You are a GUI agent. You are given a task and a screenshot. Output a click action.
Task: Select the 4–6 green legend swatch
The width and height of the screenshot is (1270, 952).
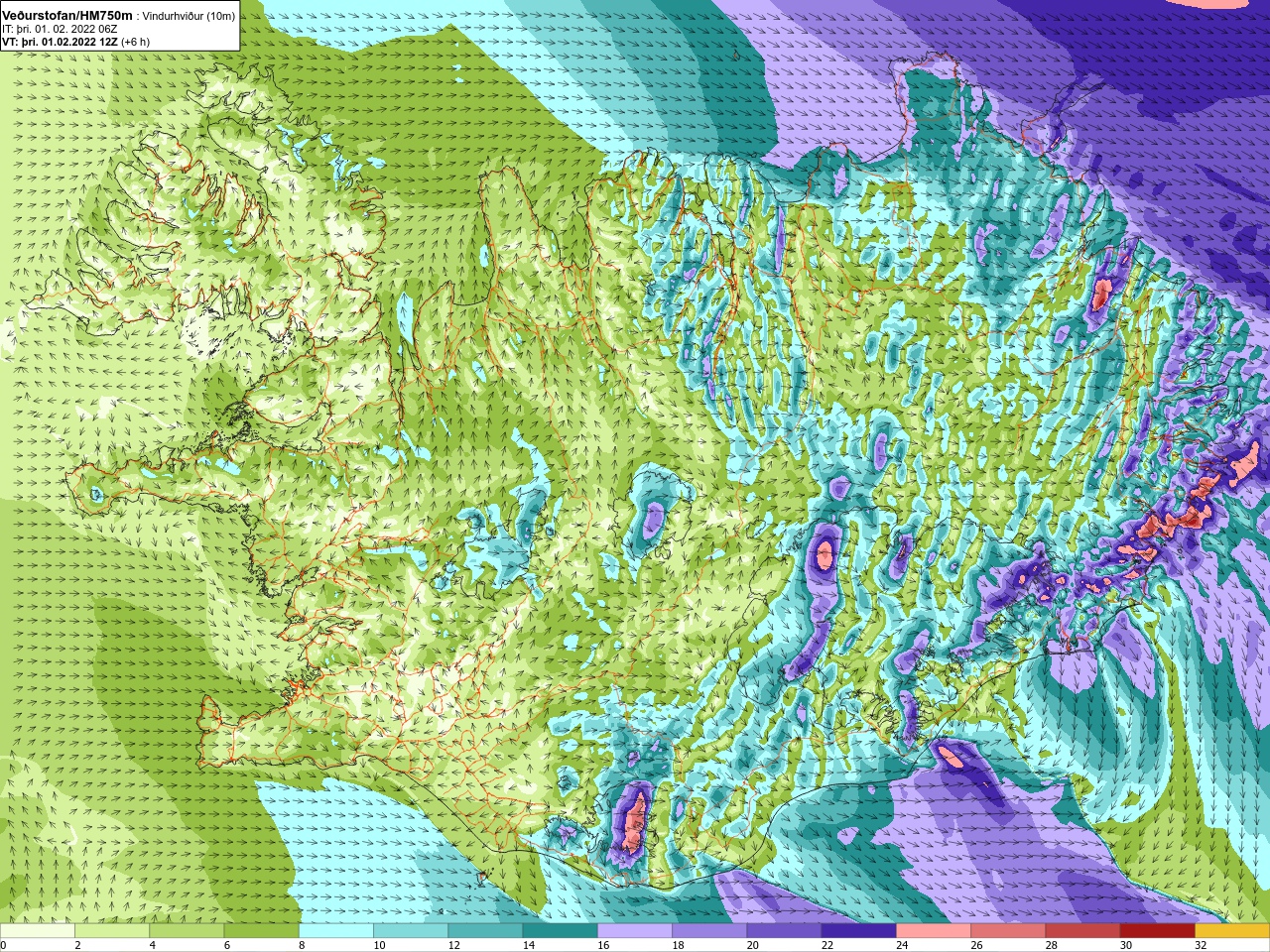[187, 931]
